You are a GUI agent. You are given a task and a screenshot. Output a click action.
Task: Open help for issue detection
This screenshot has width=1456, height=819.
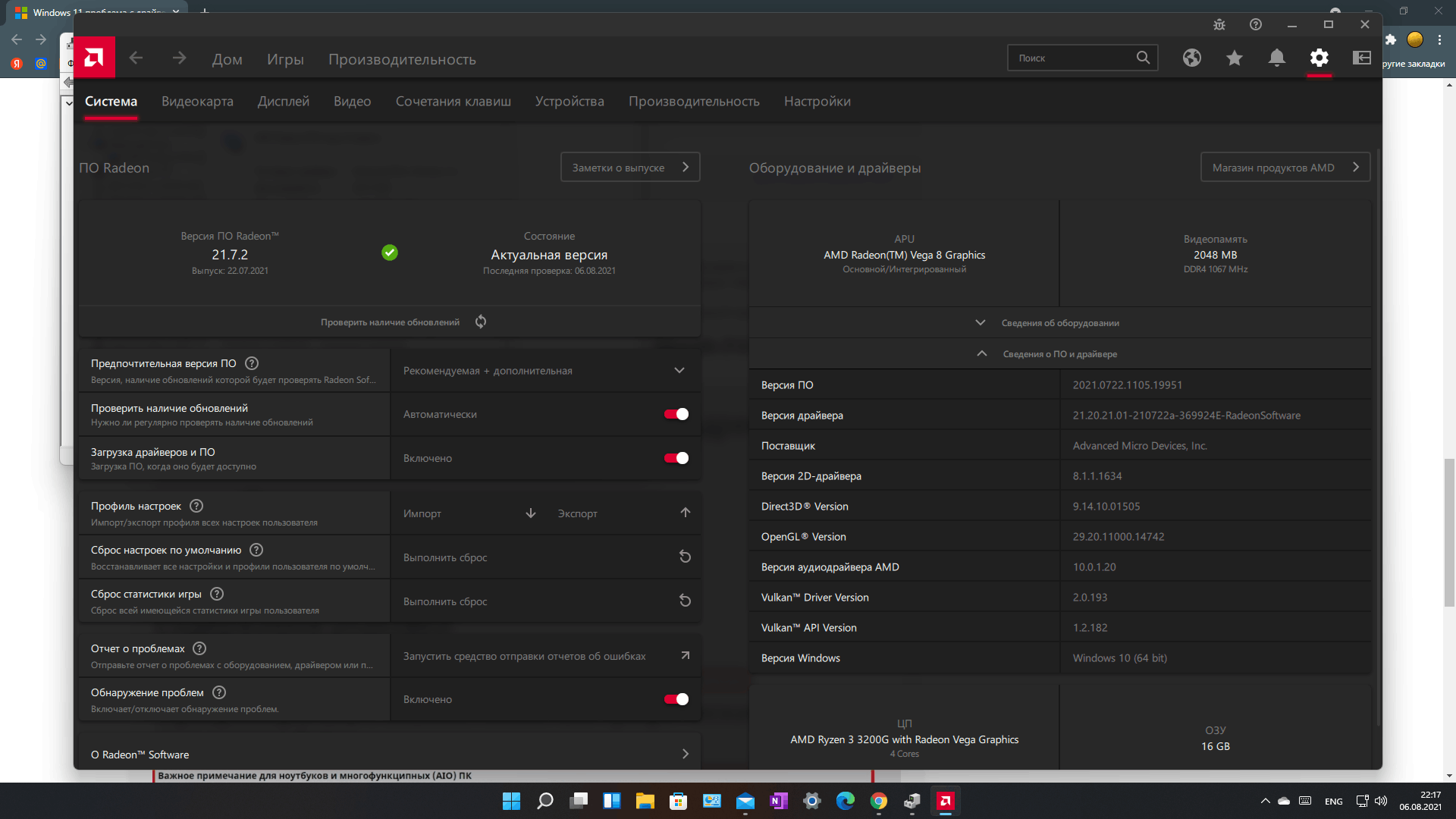click(x=219, y=692)
